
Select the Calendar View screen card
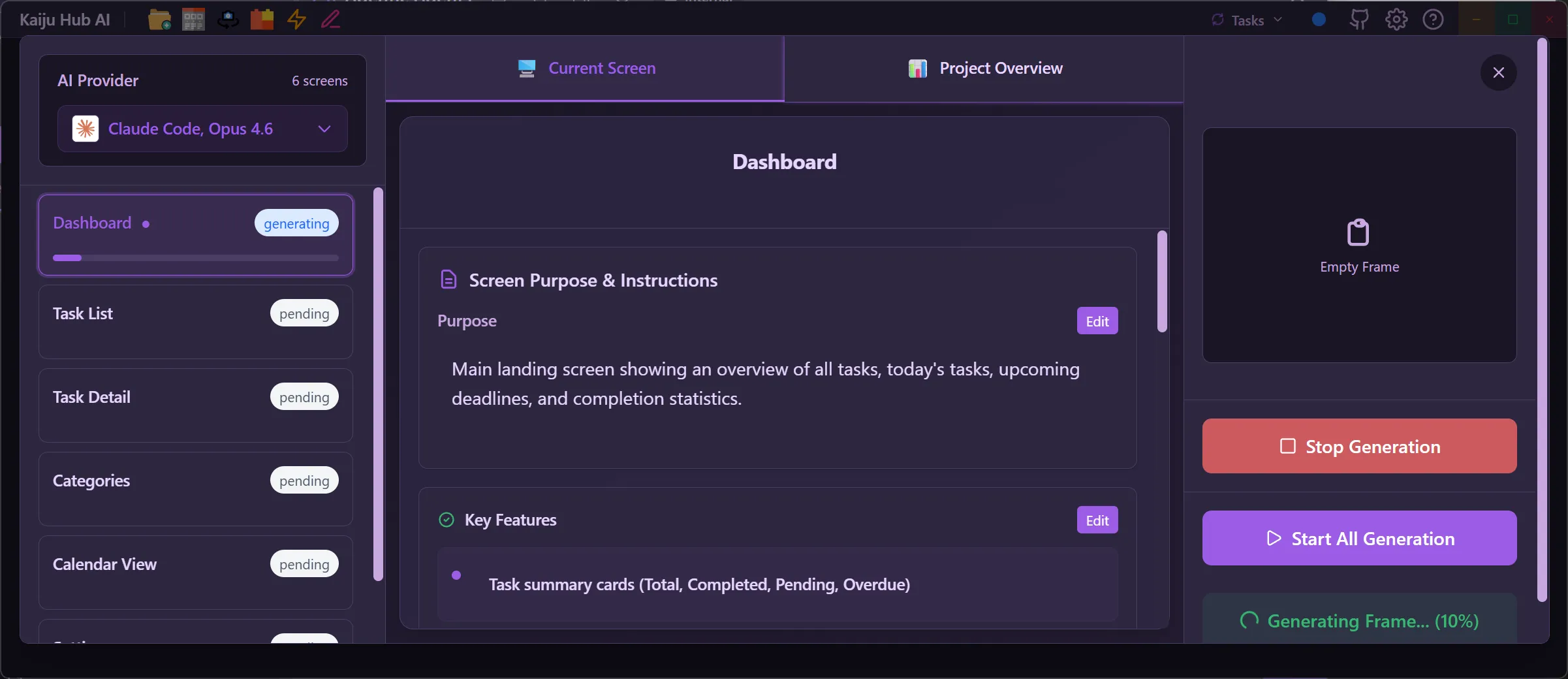click(x=196, y=572)
